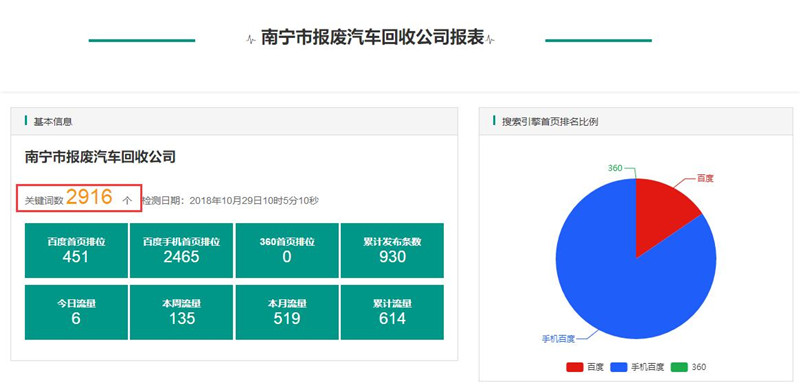Open the 累计发布条数 930 tile
This screenshot has height=389, width=800.
pos(392,250)
